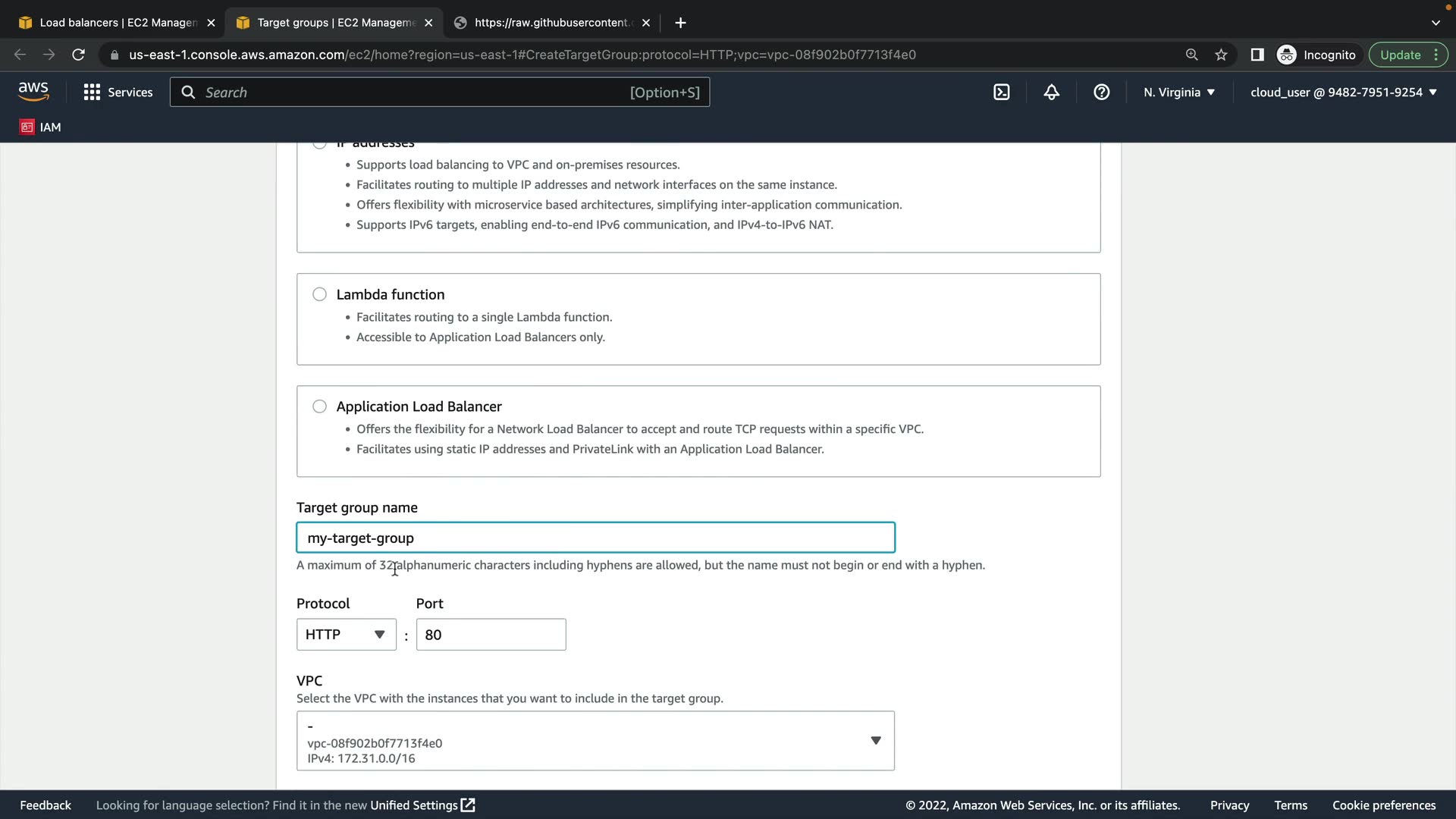Screen dimensions: 1456x819
Task: Reload the page
Action: [78, 55]
